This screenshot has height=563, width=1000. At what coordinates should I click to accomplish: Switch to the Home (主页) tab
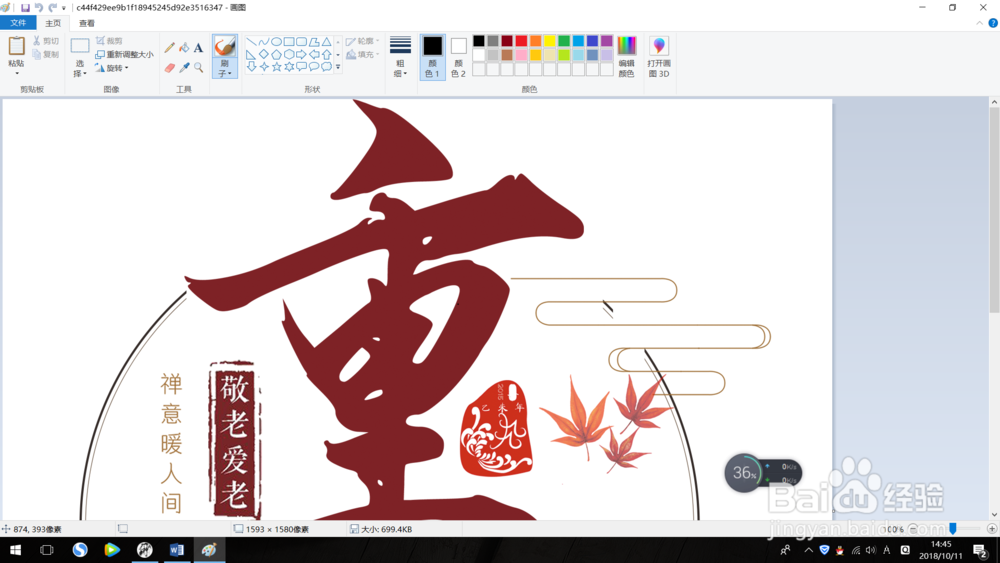pos(53,23)
